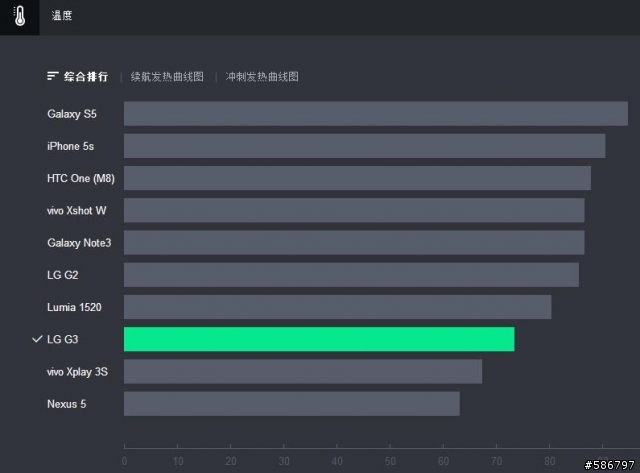Click the Lumia 1520 bar

coord(338,307)
